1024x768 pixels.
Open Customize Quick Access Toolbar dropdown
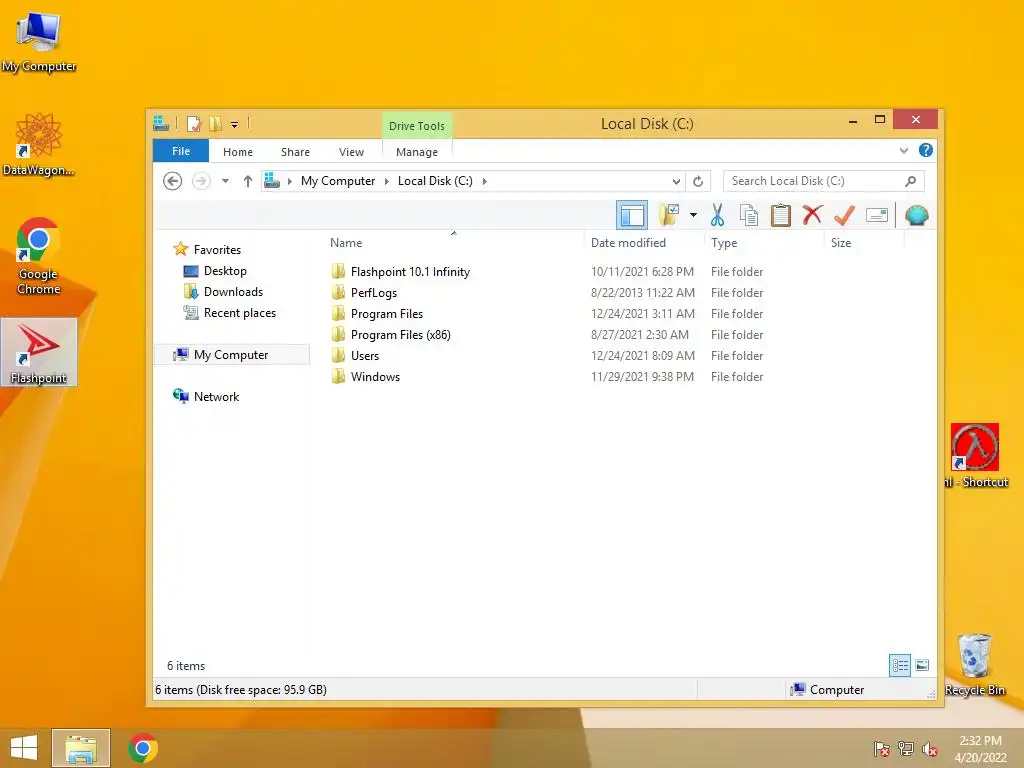tap(234, 125)
